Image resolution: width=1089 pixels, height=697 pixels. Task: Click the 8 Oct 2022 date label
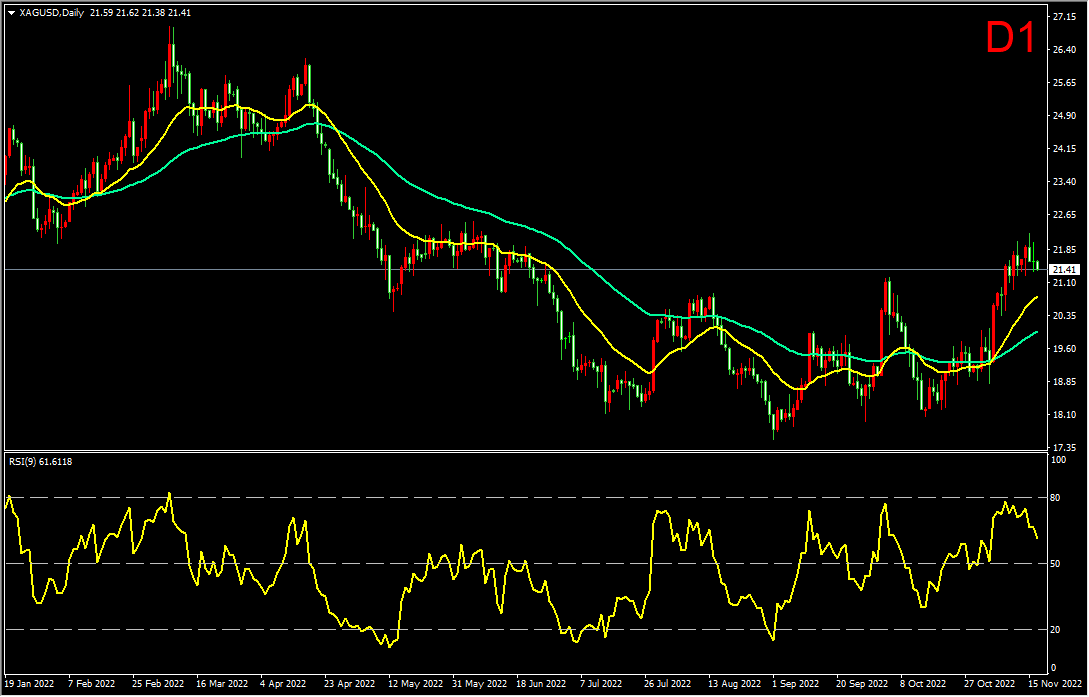[x=924, y=684]
